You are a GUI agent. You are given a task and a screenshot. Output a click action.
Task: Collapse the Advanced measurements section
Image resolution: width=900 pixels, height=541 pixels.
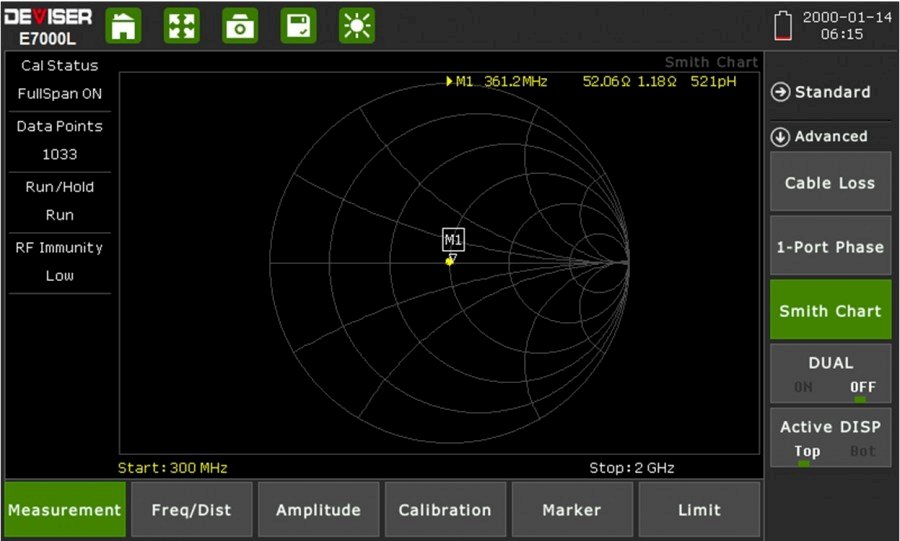click(820, 137)
